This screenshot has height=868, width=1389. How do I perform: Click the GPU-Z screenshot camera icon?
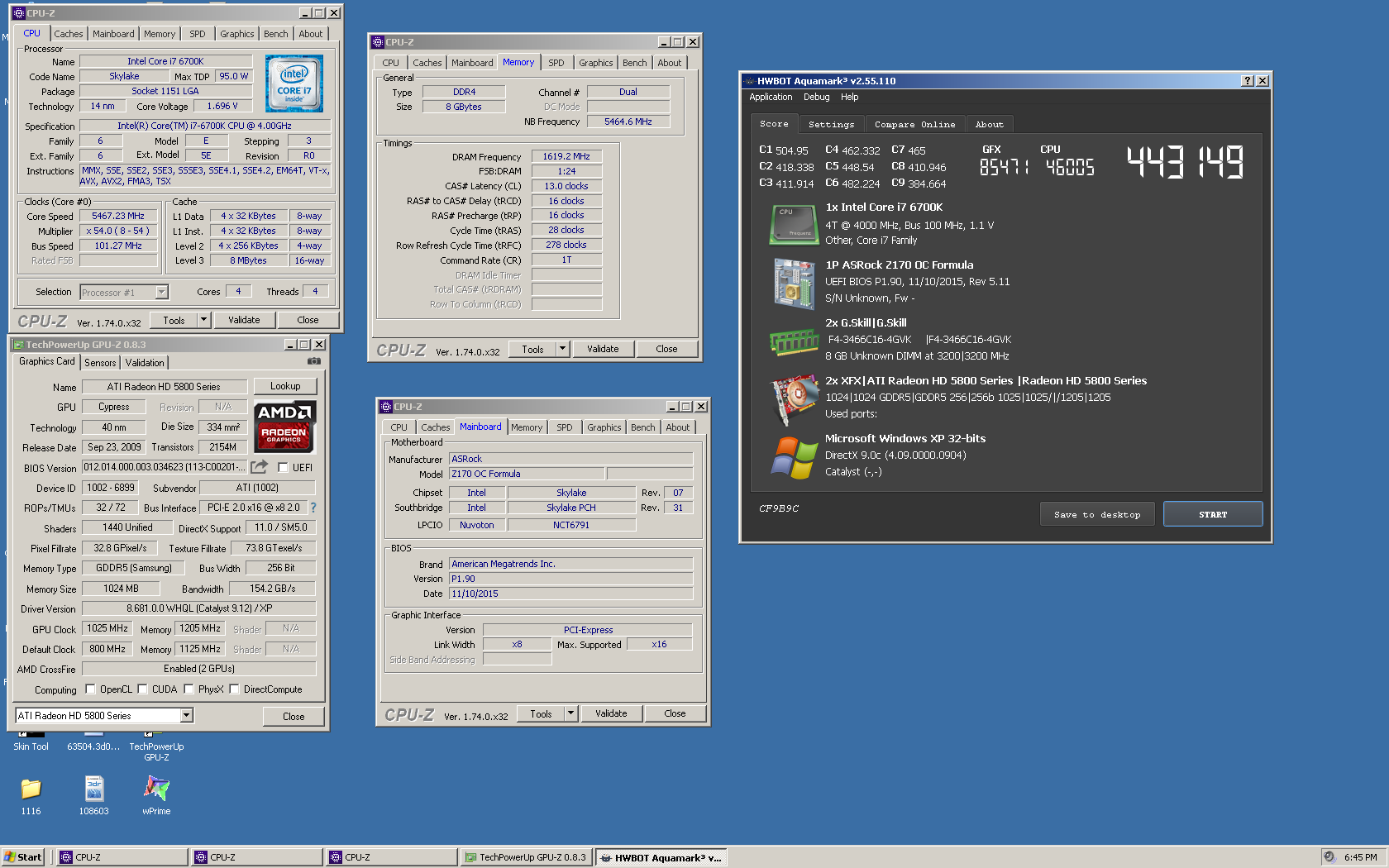click(x=314, y=361)
